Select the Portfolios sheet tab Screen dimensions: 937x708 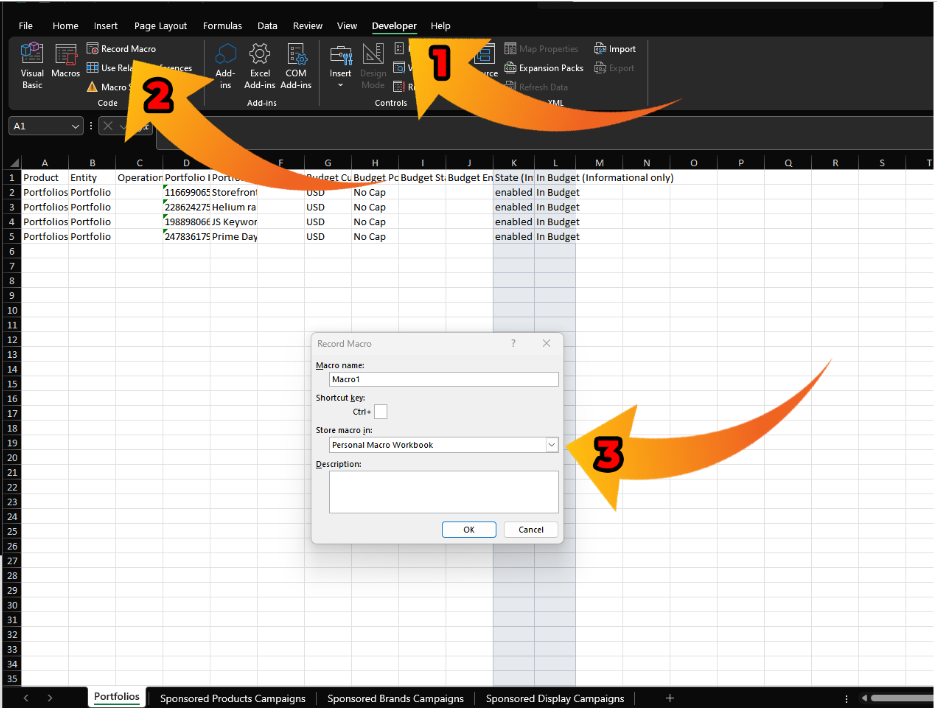(117, 697)
